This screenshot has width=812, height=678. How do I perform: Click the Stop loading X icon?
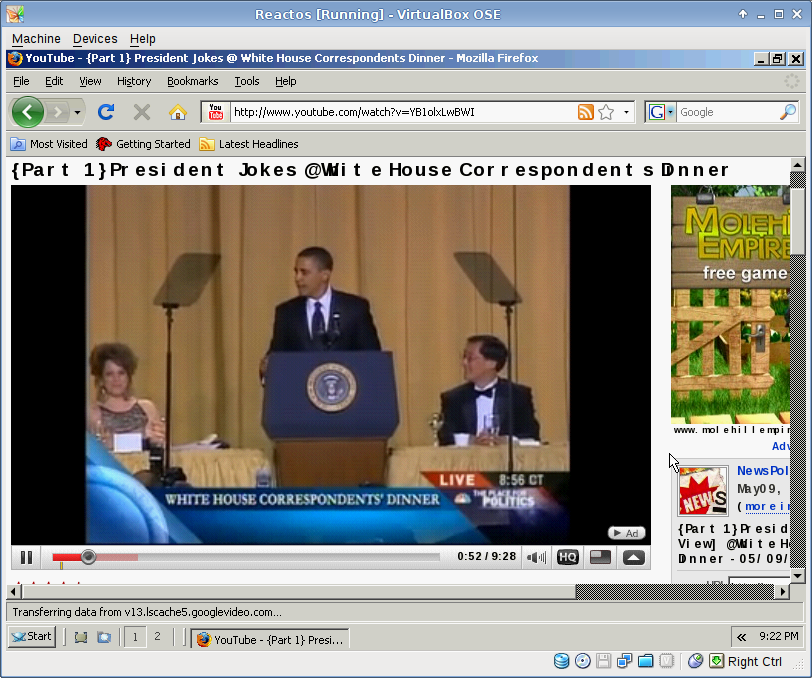point(141,112)
